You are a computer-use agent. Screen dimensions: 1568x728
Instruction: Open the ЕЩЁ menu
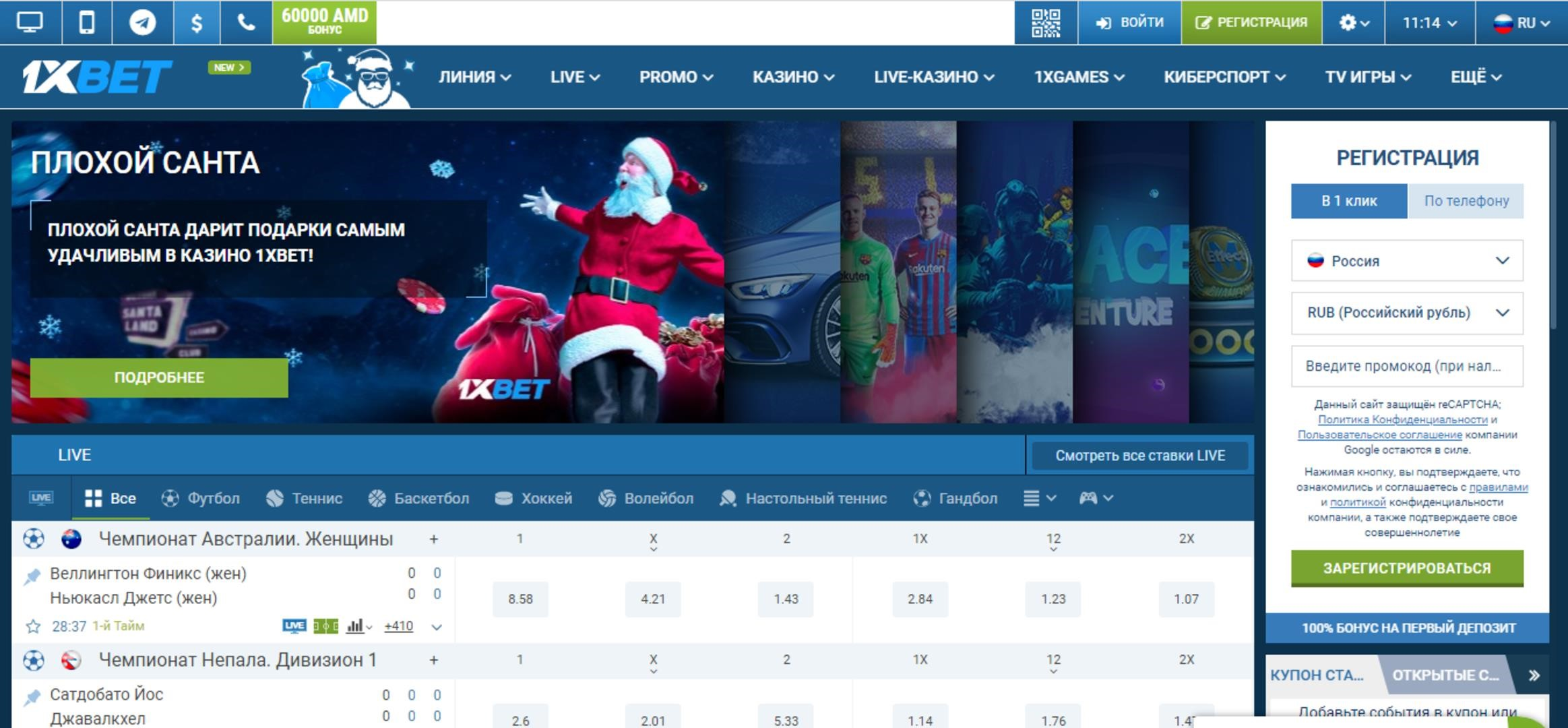[x=1476, y=77]
